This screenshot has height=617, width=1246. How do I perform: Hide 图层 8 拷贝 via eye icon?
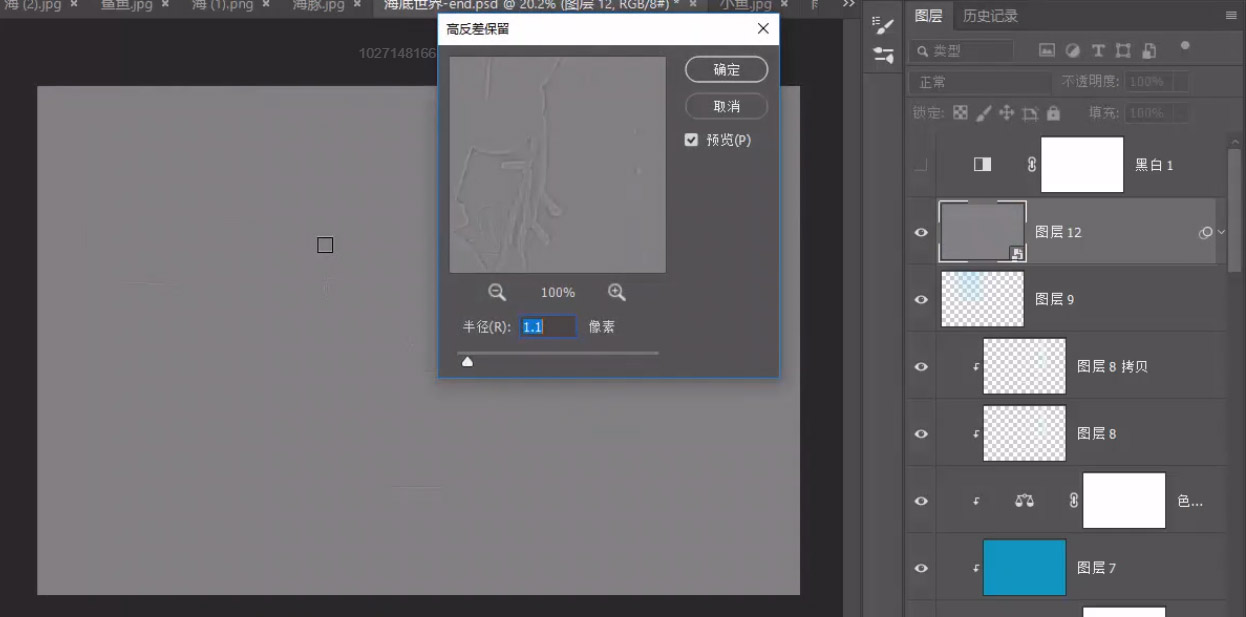pos(921,366)
